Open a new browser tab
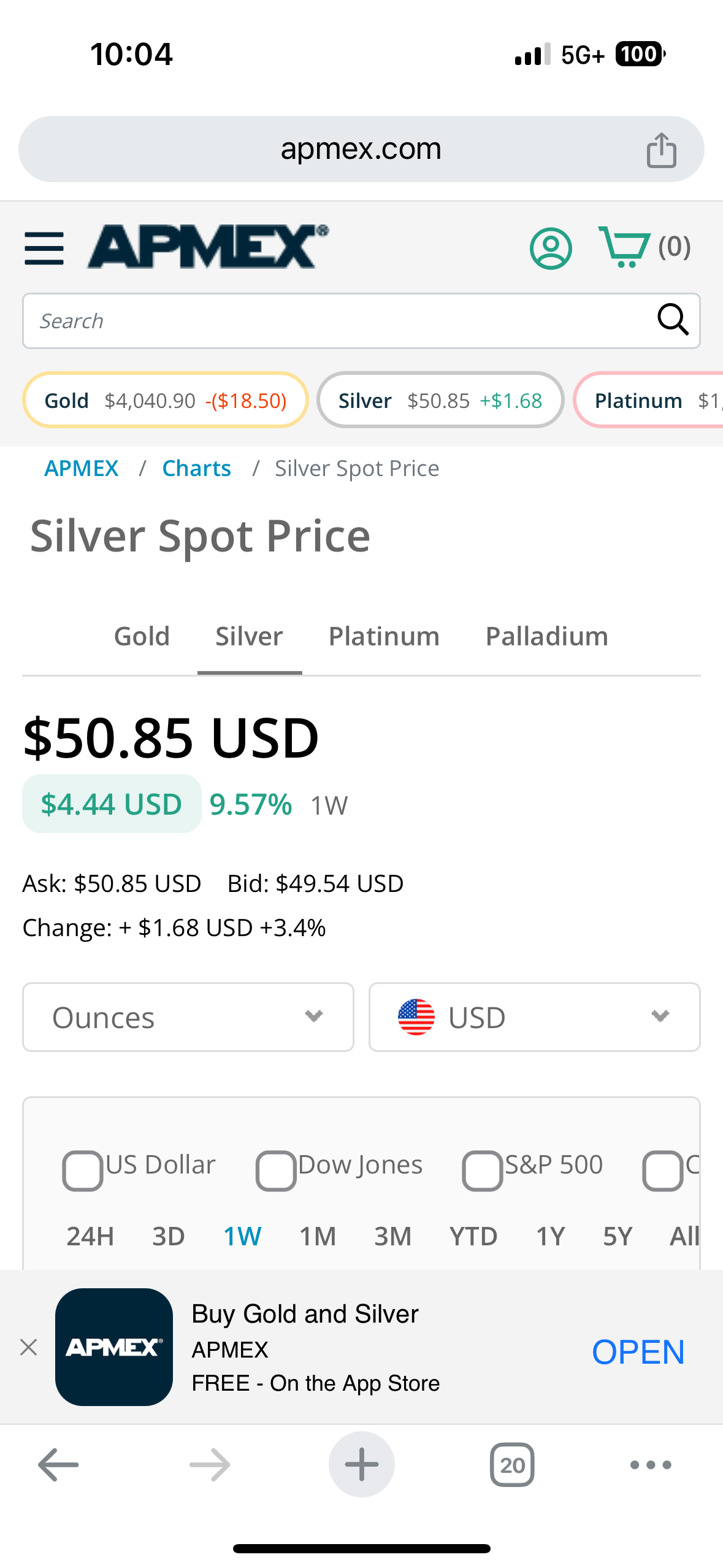Viewport: 723px width, 1568px height. (x=361, y=1464)
